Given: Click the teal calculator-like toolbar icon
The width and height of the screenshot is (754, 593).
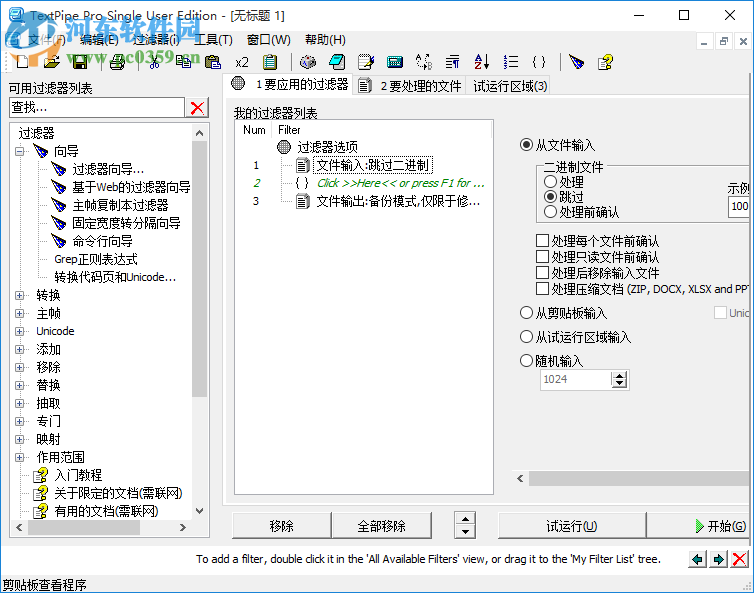Looking at the screenshot, I should click(395, 62).
